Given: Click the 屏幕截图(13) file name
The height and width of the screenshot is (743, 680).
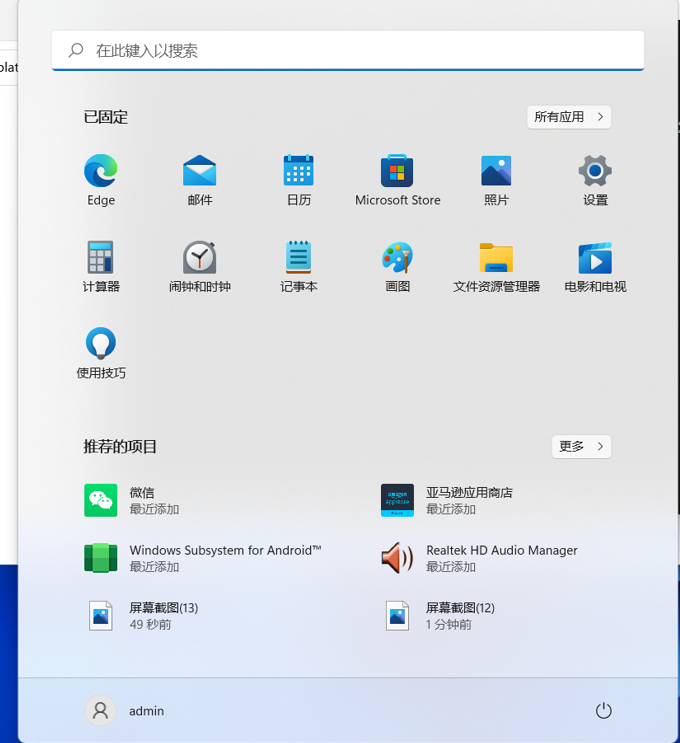Looking at the screenshot, I should 163,607.
